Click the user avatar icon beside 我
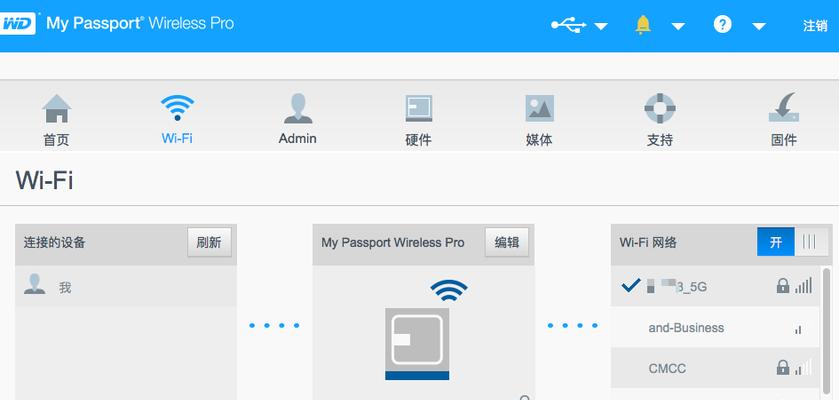839x400 pixels. [x=35, y=284]
